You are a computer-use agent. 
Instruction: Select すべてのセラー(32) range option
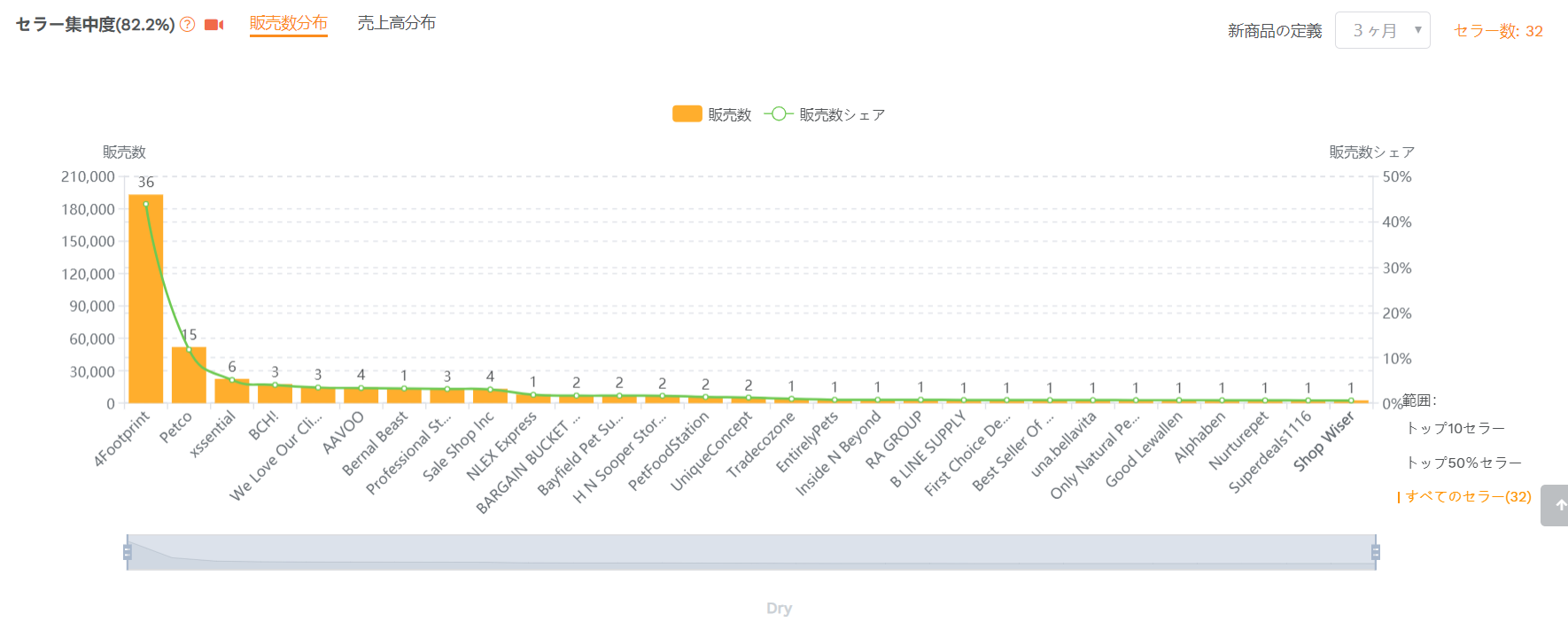[x=1465, y=496]
